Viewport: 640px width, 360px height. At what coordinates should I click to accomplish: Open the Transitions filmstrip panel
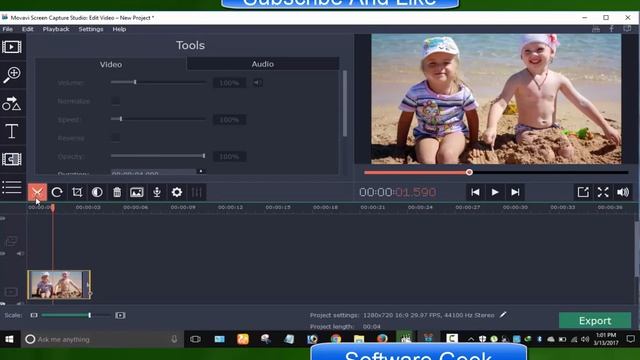coord(12,159)
